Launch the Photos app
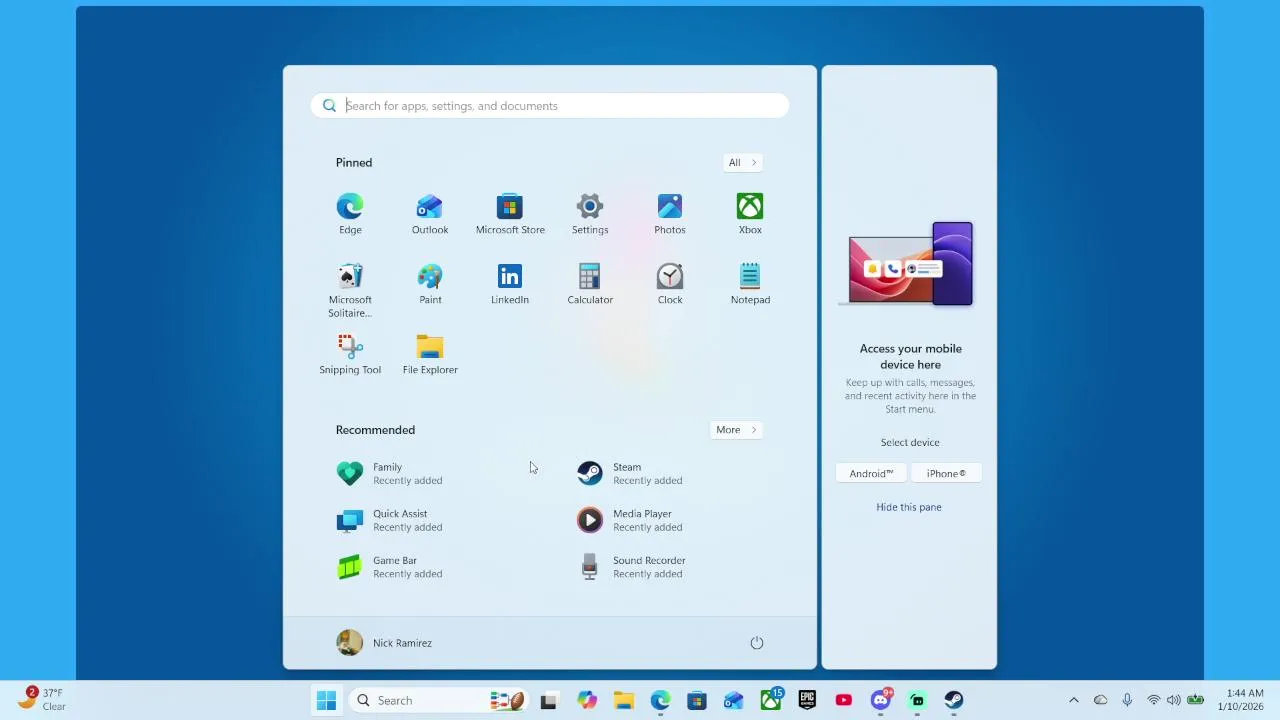This screenshot has width=1280, height=720. [670, 214]
